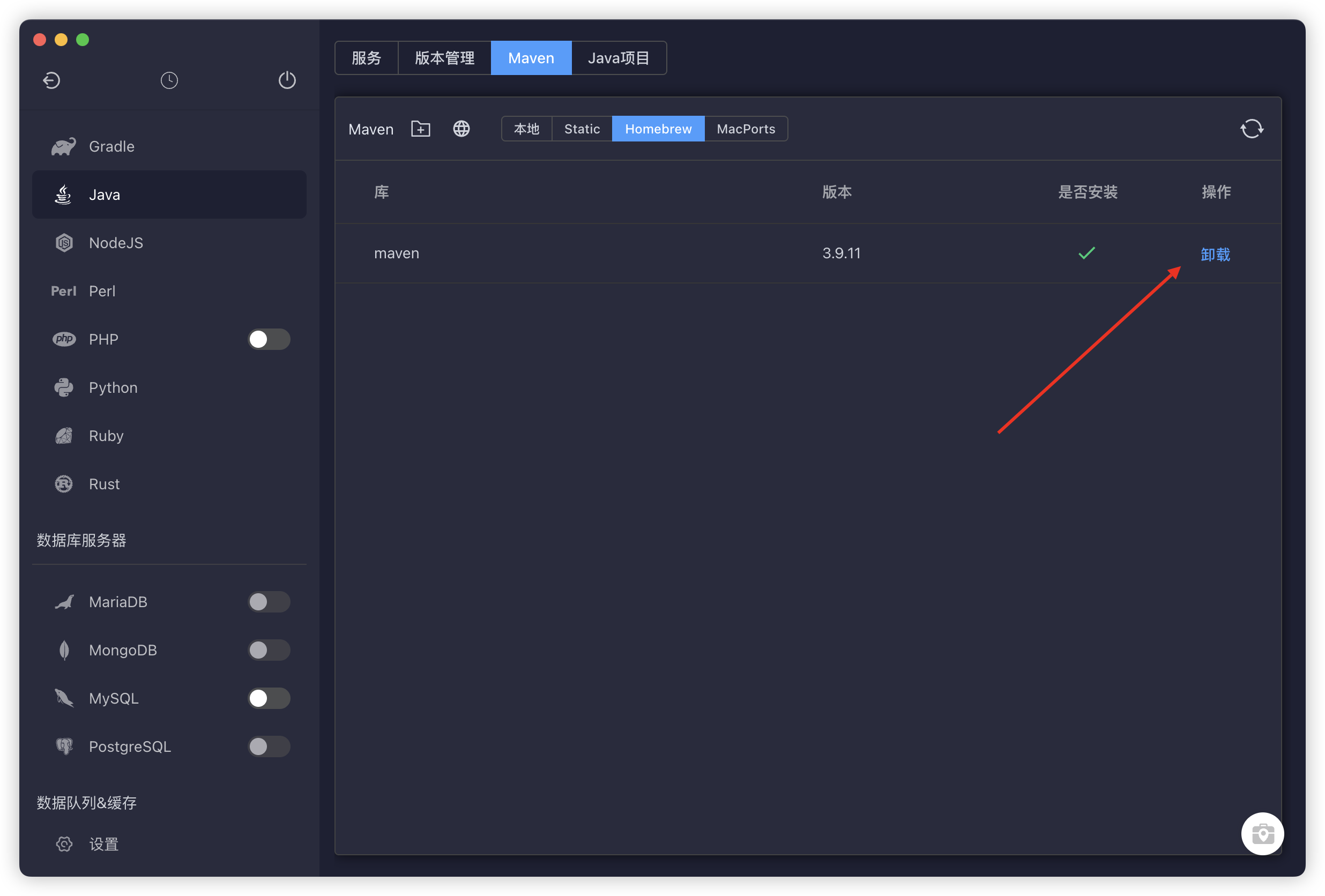Open the Java项目 tab
Image resolution: width=1325 pixels, height=896 pixels.
(x=619, y=57)
